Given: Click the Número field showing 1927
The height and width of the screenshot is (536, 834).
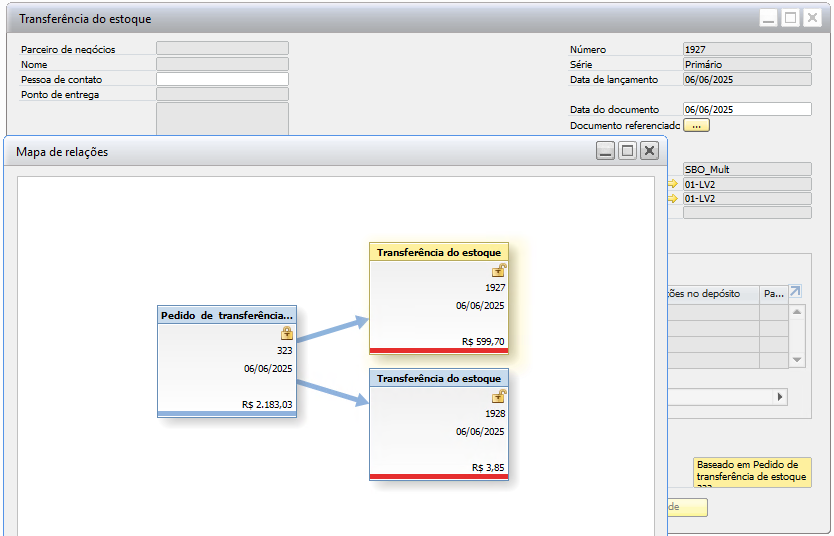Looking at the screenshot, I should click(747, 49).
